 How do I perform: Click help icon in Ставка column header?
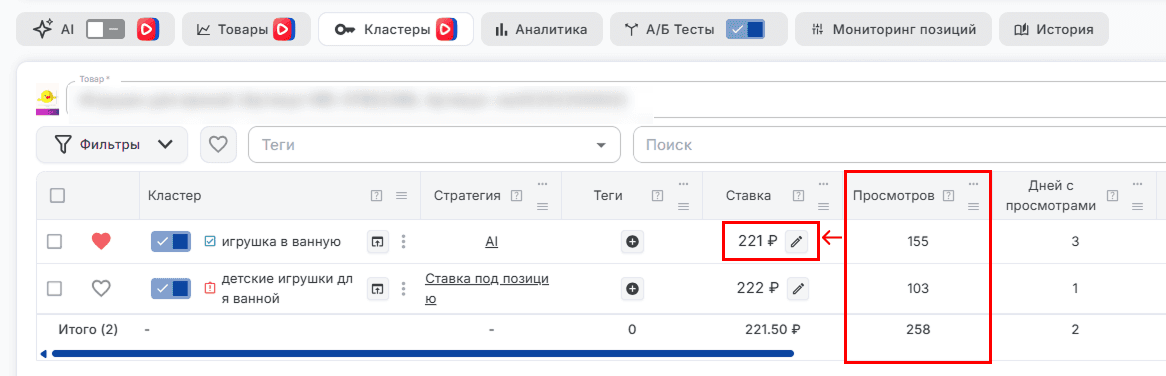click(x=799, y=195)
